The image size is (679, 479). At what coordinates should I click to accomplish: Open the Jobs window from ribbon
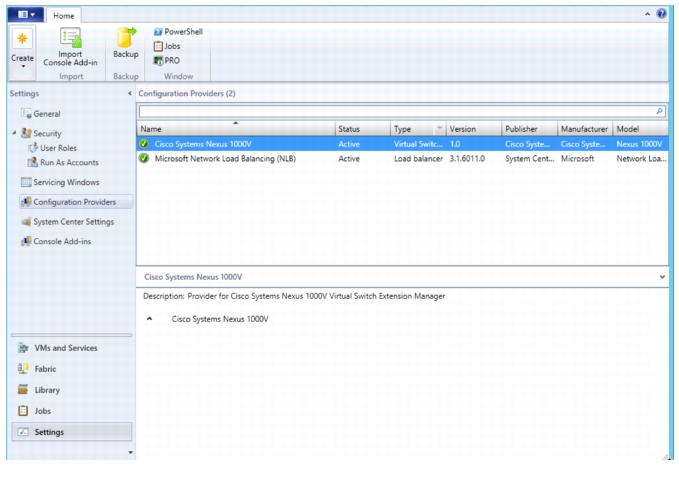(x=167, y=46)
